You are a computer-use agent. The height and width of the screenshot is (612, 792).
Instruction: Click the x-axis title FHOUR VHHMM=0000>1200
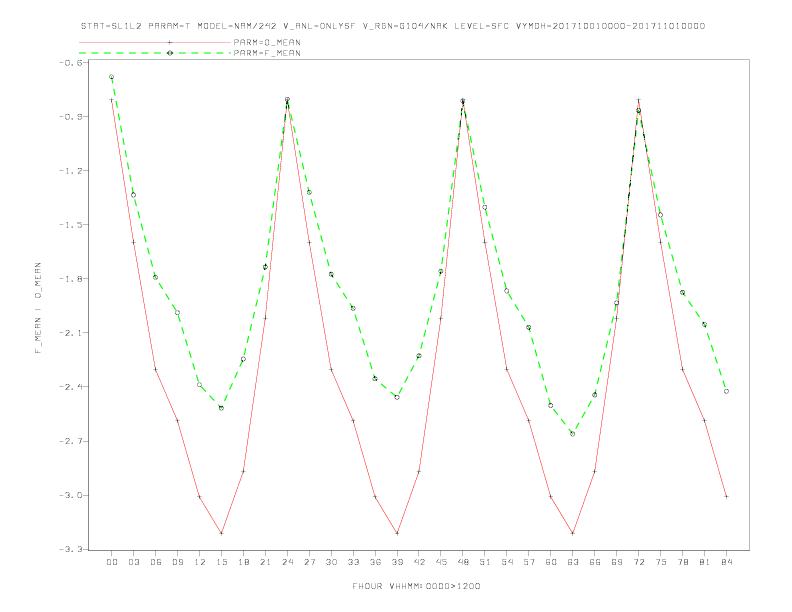[416, 586]
